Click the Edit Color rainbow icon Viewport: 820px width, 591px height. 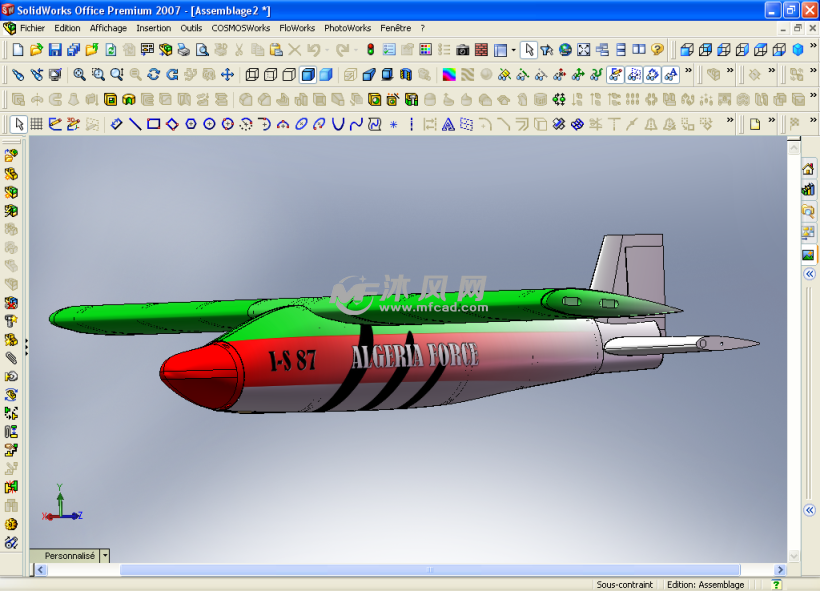(x=449, y=75)
